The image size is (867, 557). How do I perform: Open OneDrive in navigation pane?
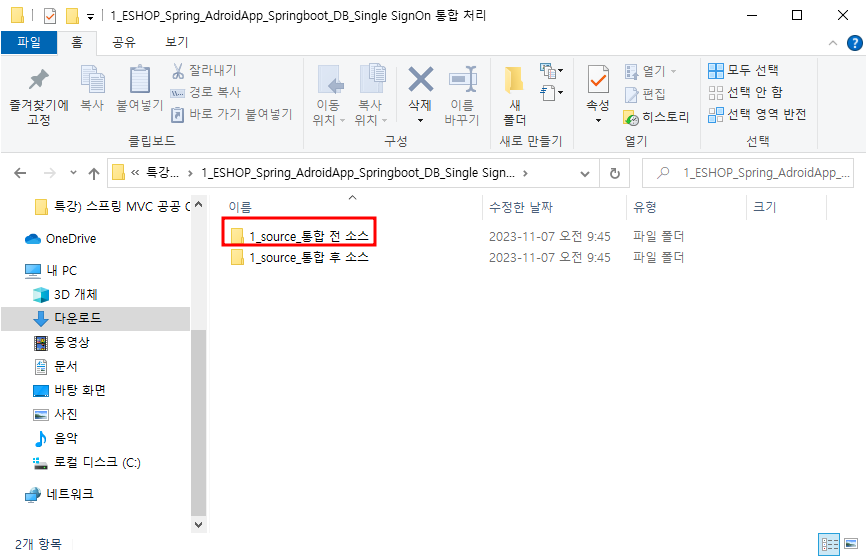coord(61,239)
